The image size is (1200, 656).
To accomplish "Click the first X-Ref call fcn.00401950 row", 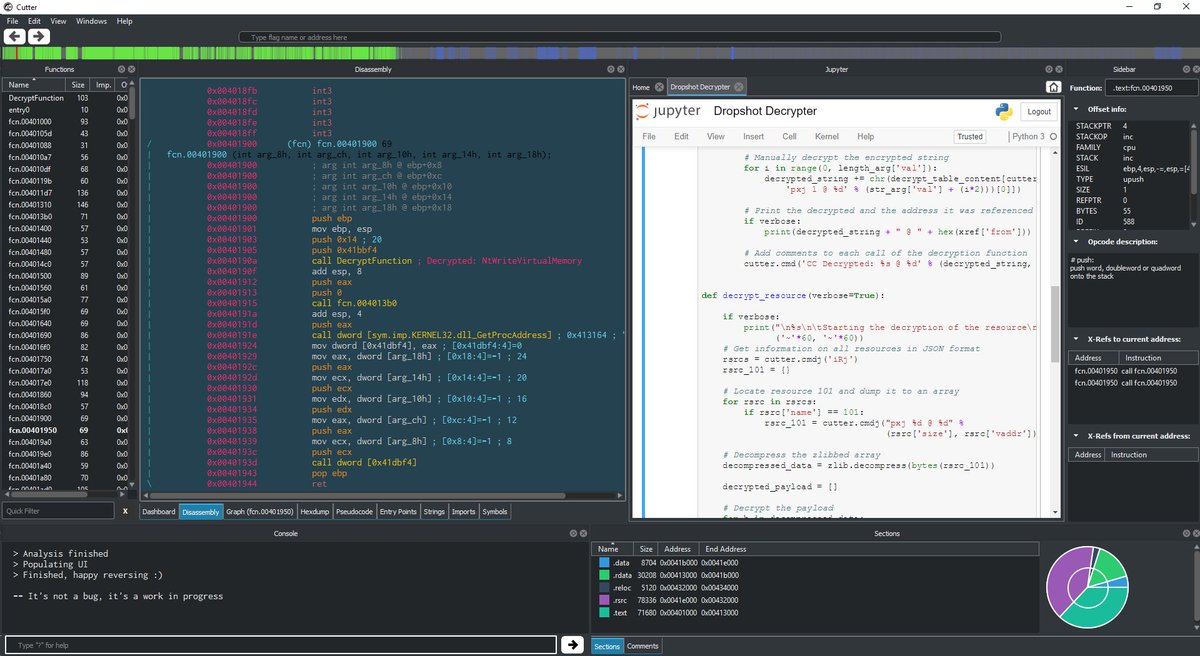I will pos(1133,371).
